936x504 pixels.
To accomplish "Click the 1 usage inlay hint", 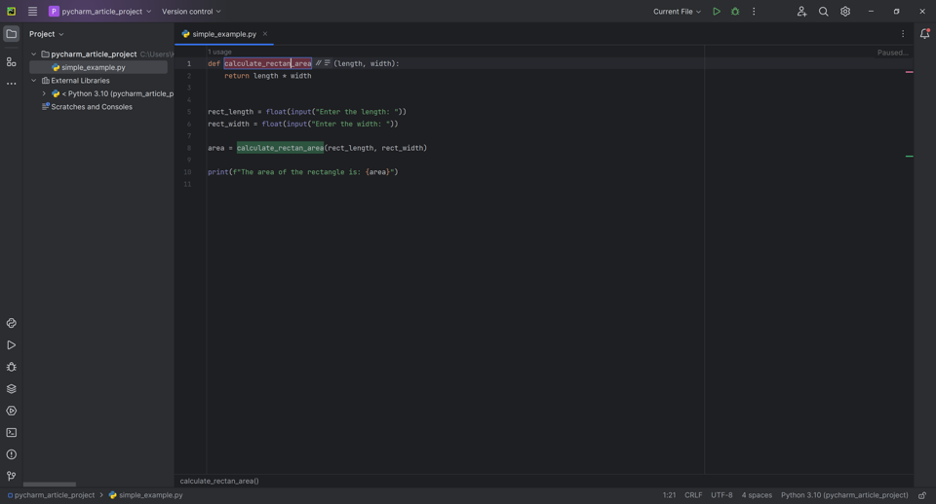I will point(219,53).
